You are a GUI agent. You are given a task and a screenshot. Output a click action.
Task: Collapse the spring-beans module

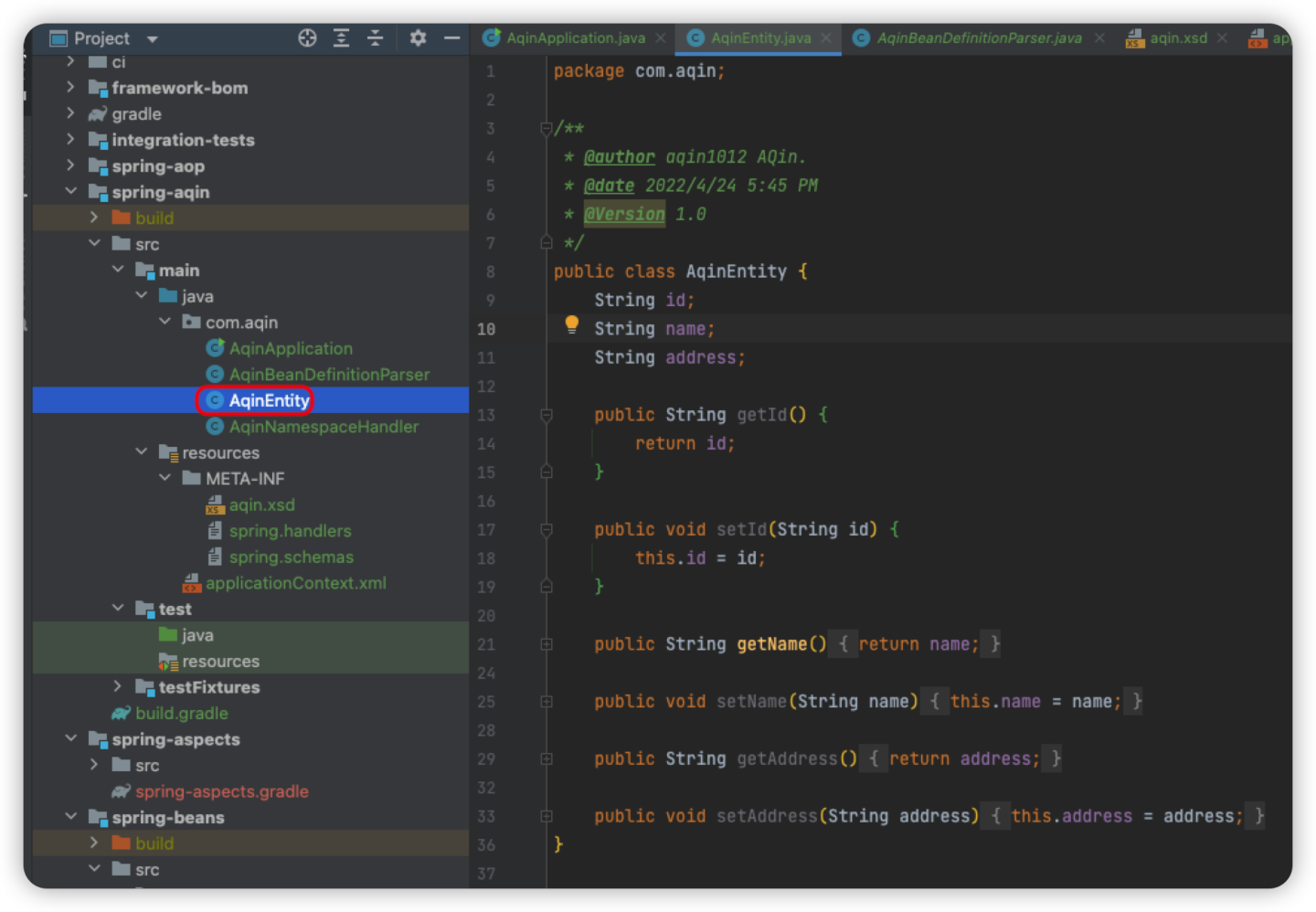coord(70,817)
